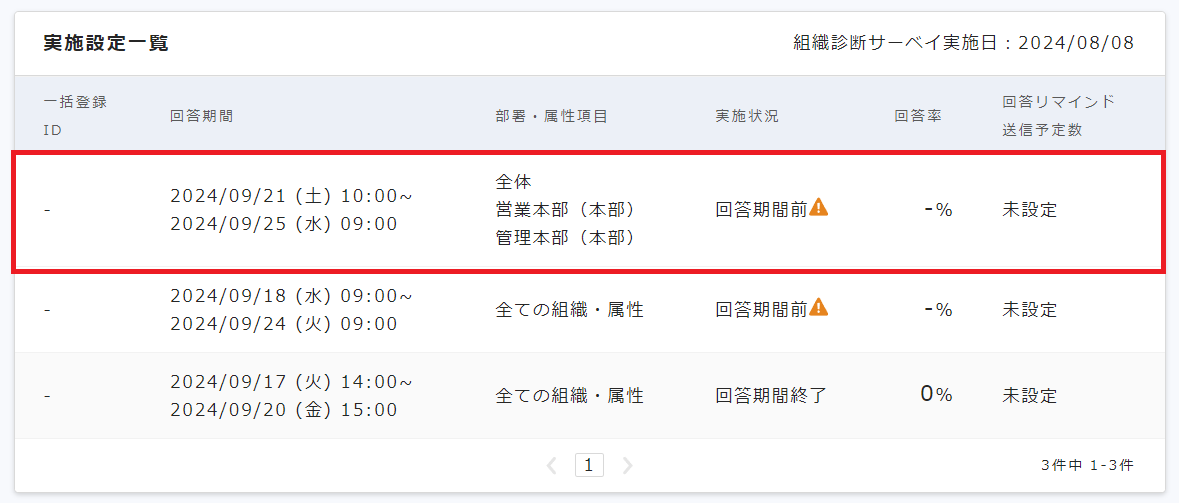Go to next page arrow
Viewport: 1179px width, 503px height.
(x=627, y=465)
